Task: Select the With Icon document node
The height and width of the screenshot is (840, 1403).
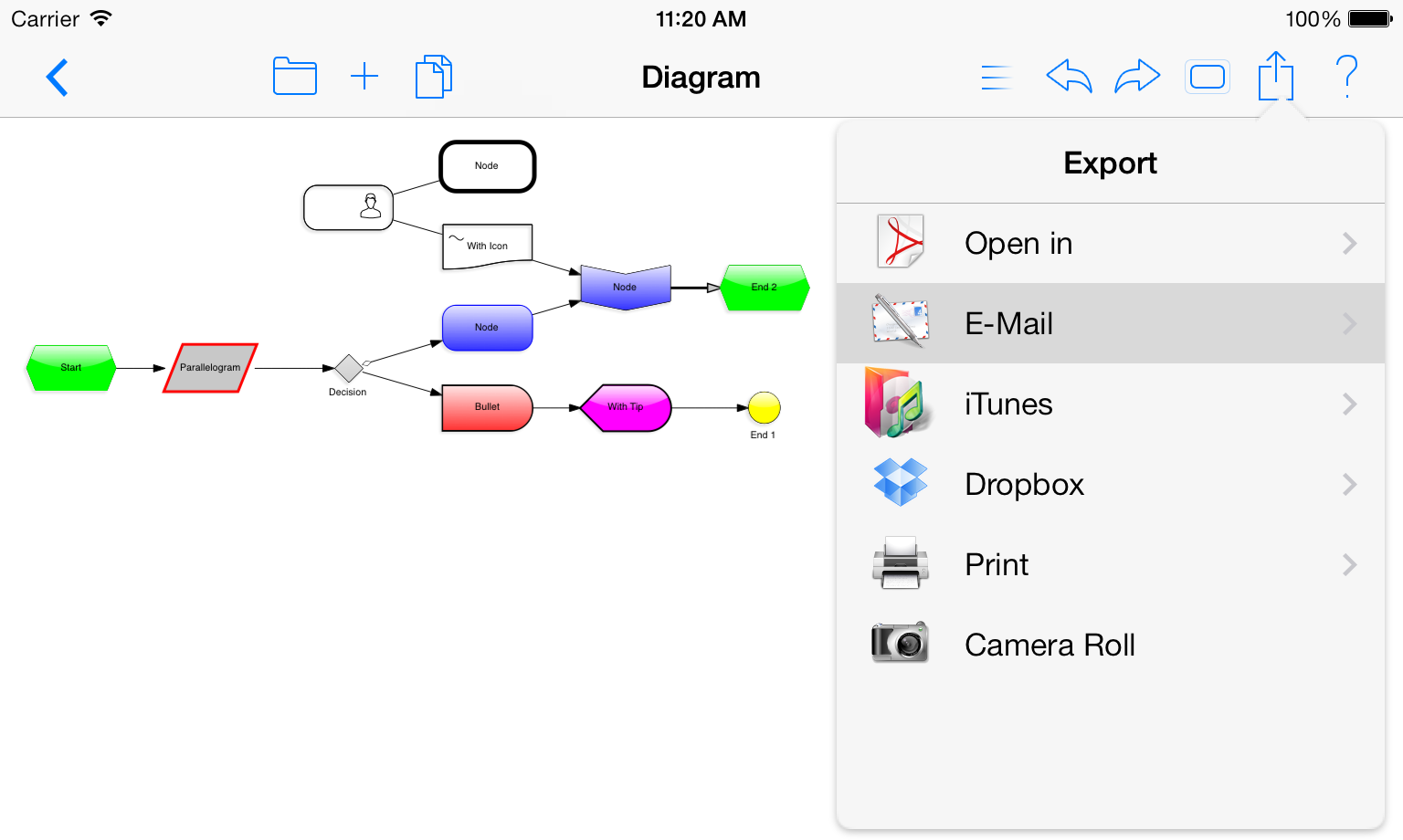Action: point(487,247)
